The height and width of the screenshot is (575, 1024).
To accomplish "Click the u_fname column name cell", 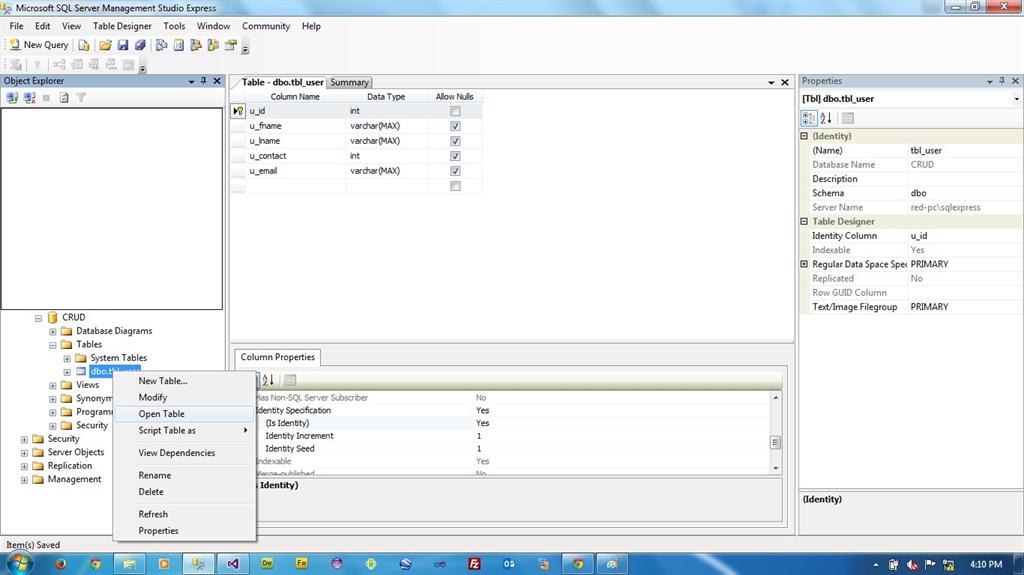I will (x=296, y=126).
